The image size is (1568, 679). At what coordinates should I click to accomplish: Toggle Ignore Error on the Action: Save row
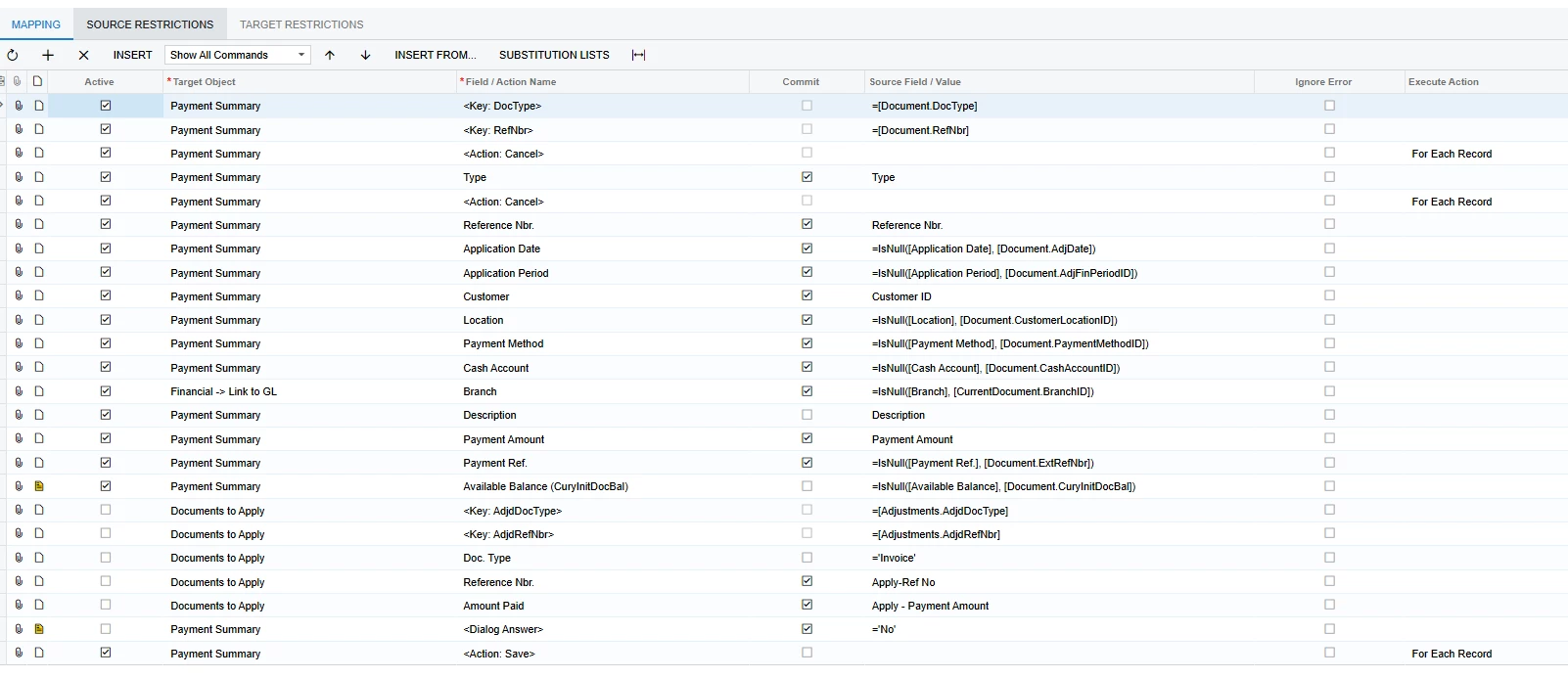(1329, 653)
